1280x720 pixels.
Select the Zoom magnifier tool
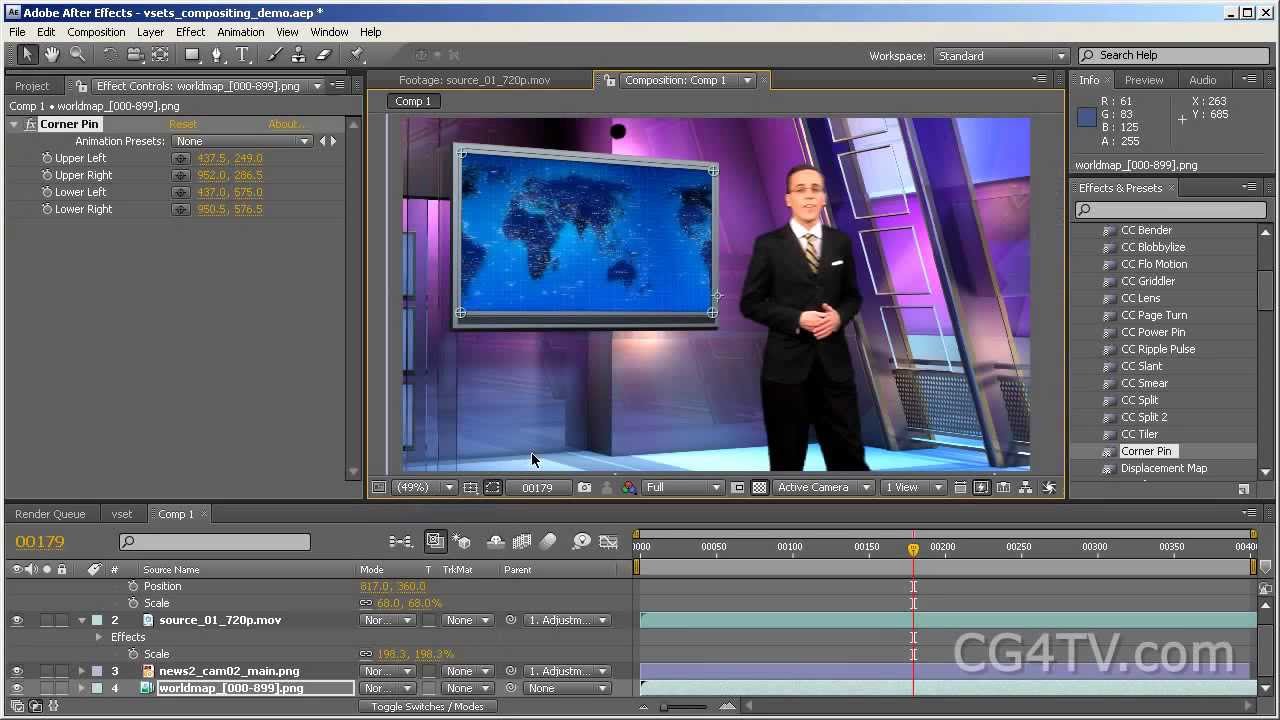pos(77,55)
